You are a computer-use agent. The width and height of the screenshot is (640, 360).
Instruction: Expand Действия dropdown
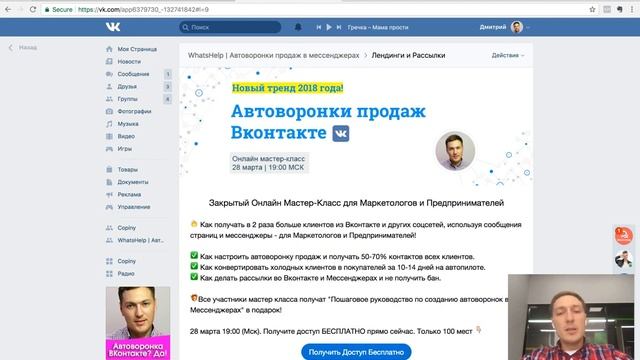(508, 55)
